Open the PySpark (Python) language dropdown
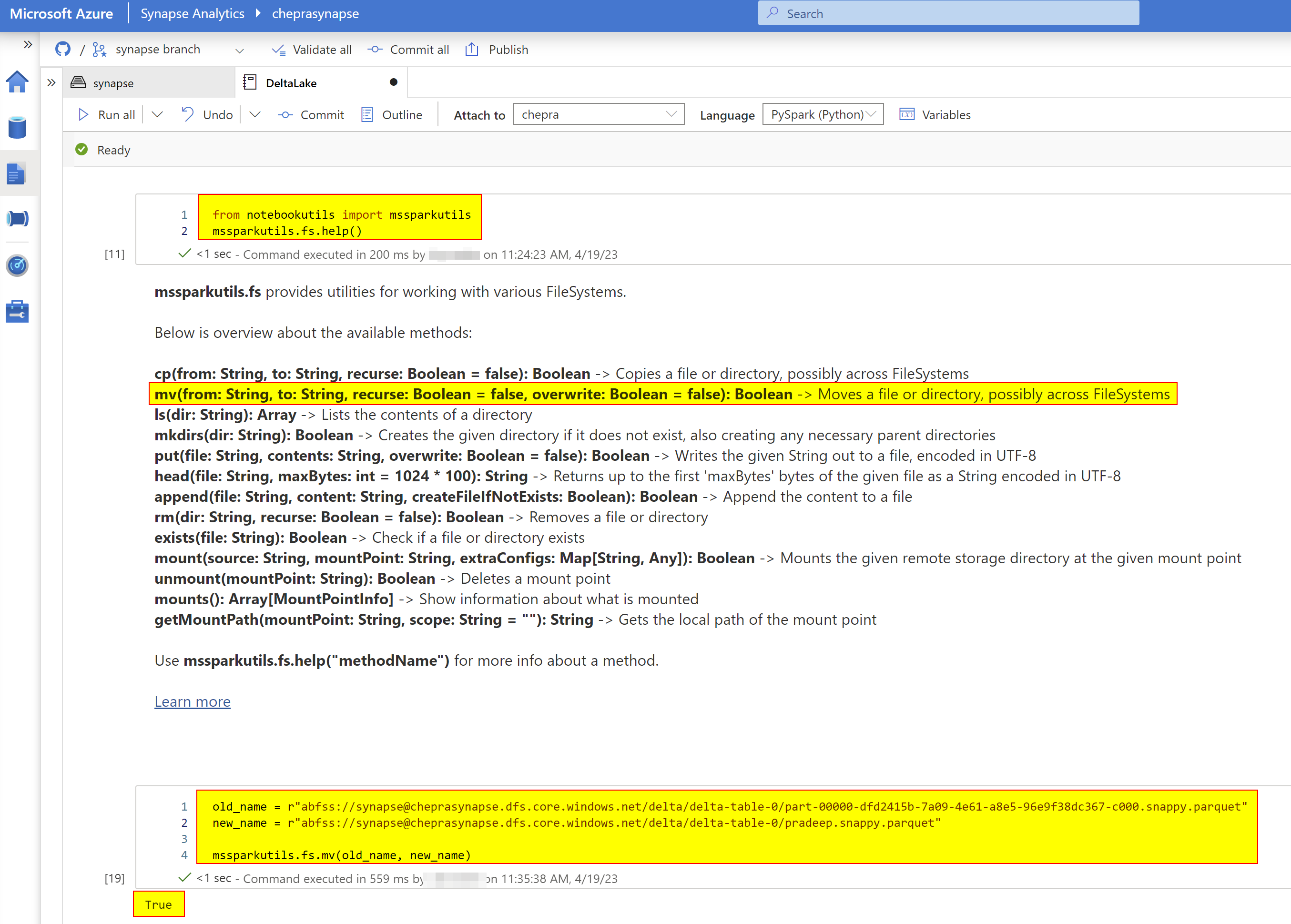 point(823,114)
